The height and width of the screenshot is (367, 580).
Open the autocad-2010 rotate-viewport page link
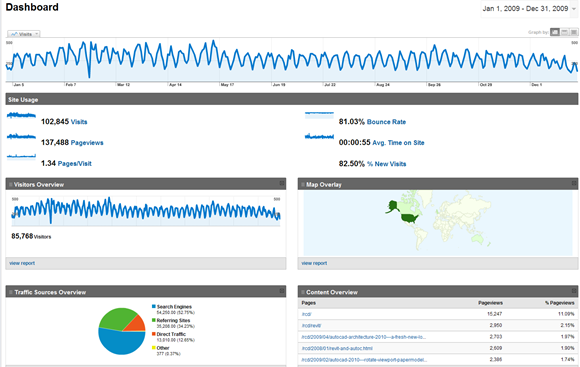click(364, 360)
